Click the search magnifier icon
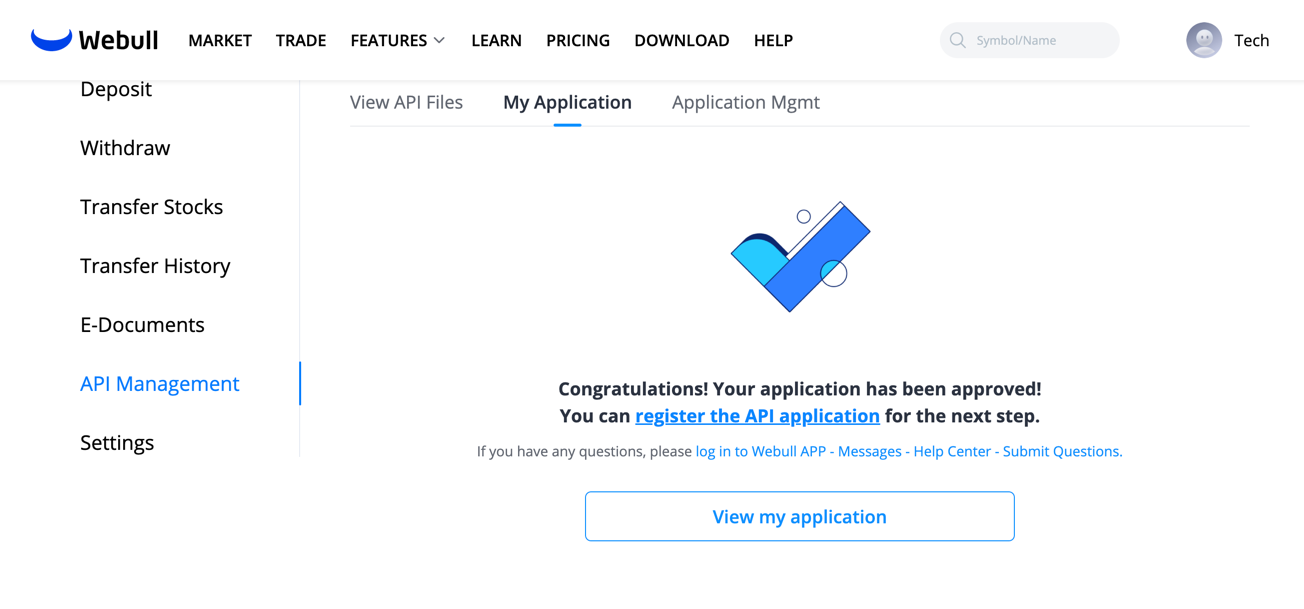This screenshot has height=609, width=1304. pyautogui.click(x=957, y=40)
